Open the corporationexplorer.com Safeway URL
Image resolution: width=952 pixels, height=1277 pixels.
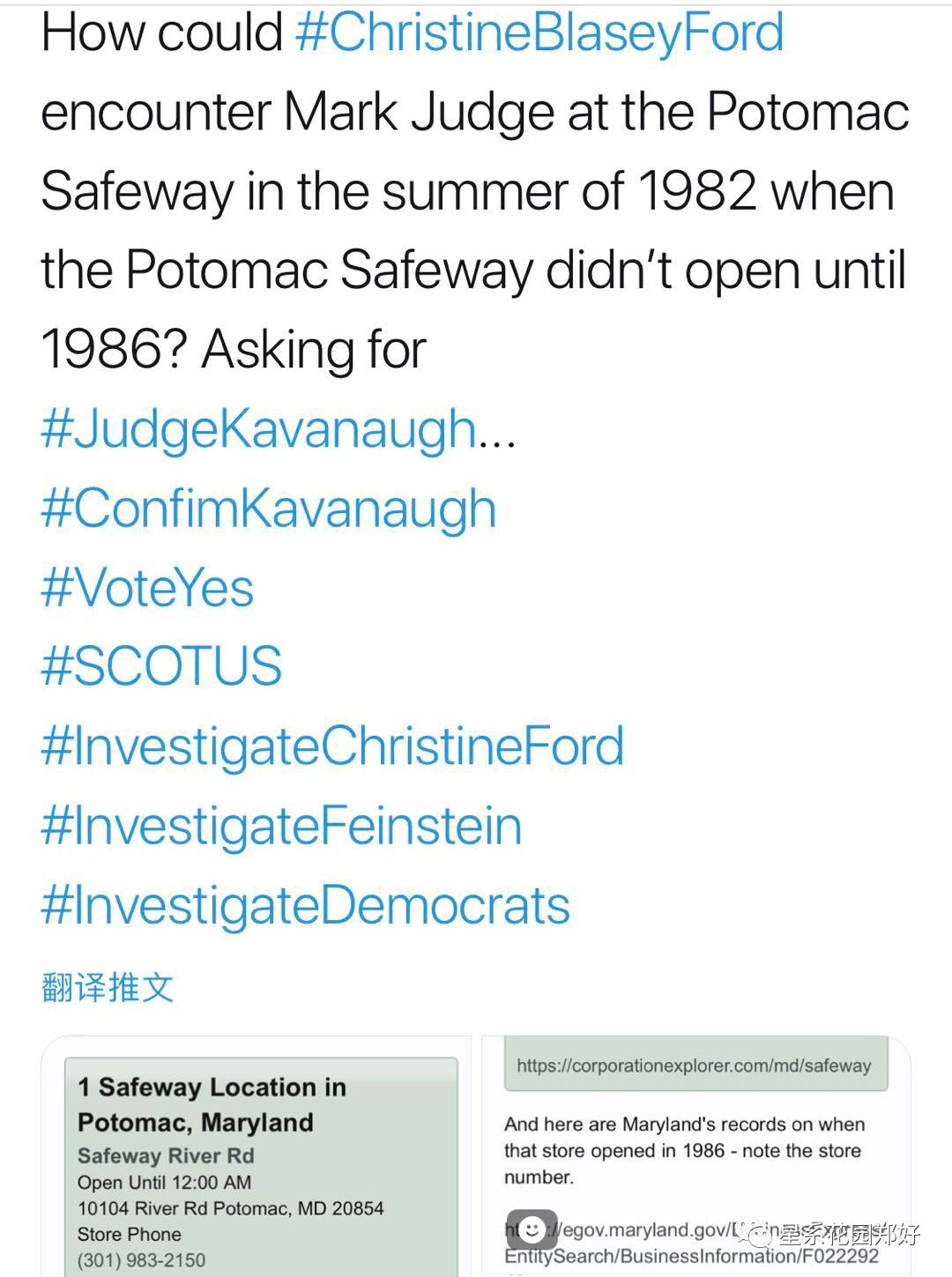(x=694, y=1065)
